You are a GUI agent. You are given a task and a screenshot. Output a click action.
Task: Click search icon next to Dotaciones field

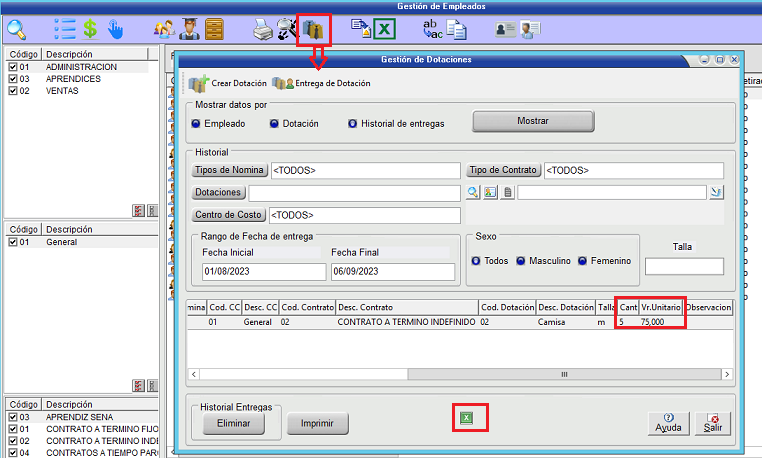pyautogui.click(x=474, y=192)
